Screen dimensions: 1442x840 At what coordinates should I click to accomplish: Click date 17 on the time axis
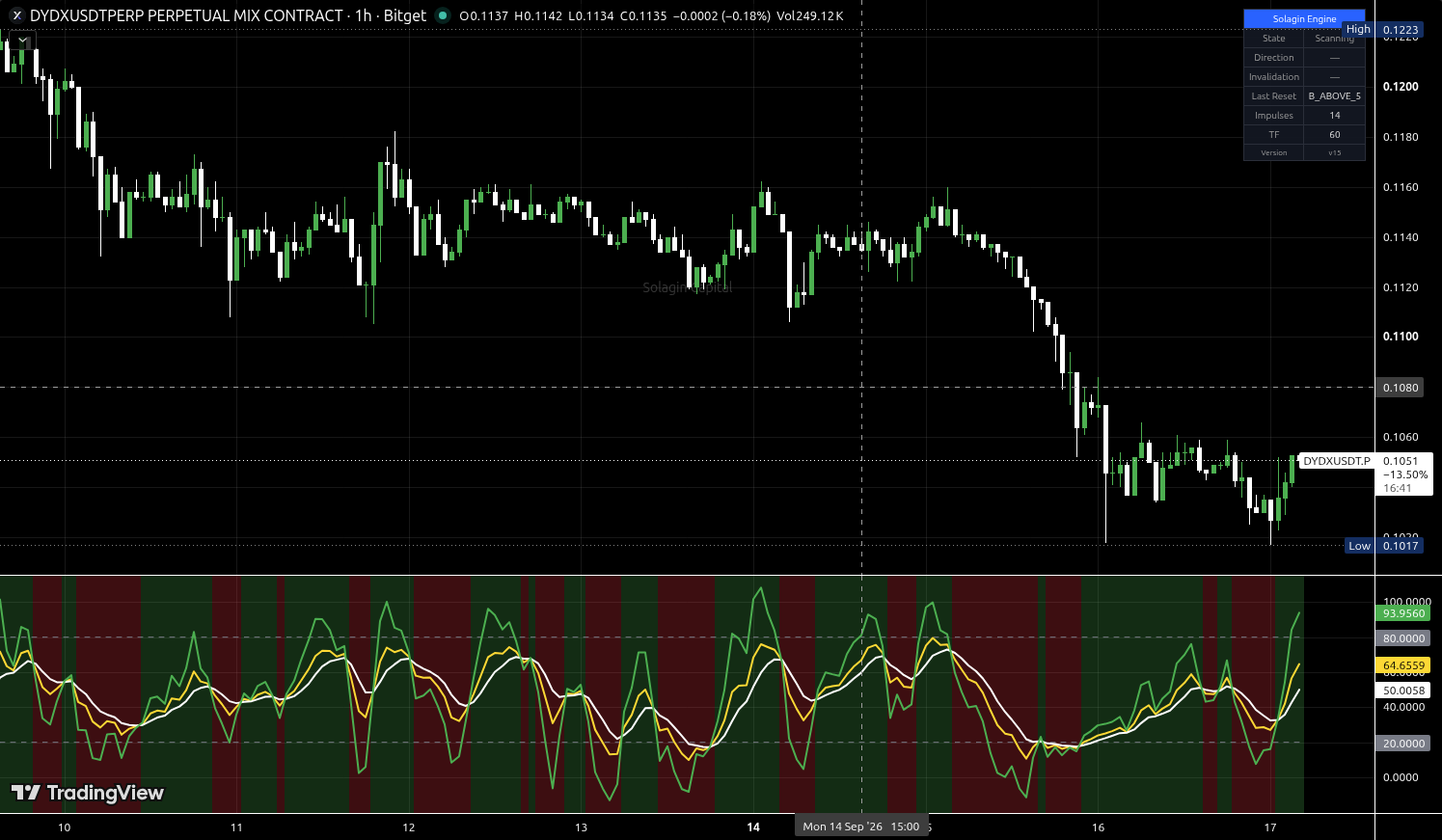(x=1270, y=827)
